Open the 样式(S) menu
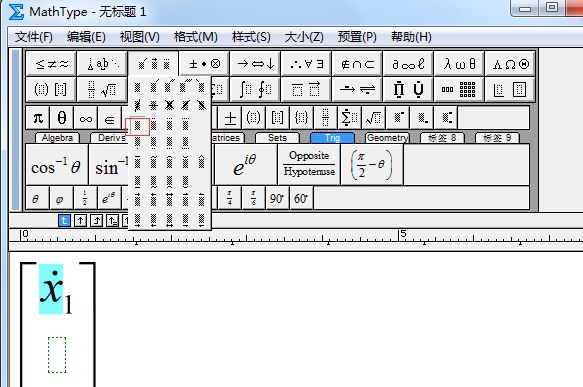Viewport: 583px width, 387px height. tap(251, 37)
